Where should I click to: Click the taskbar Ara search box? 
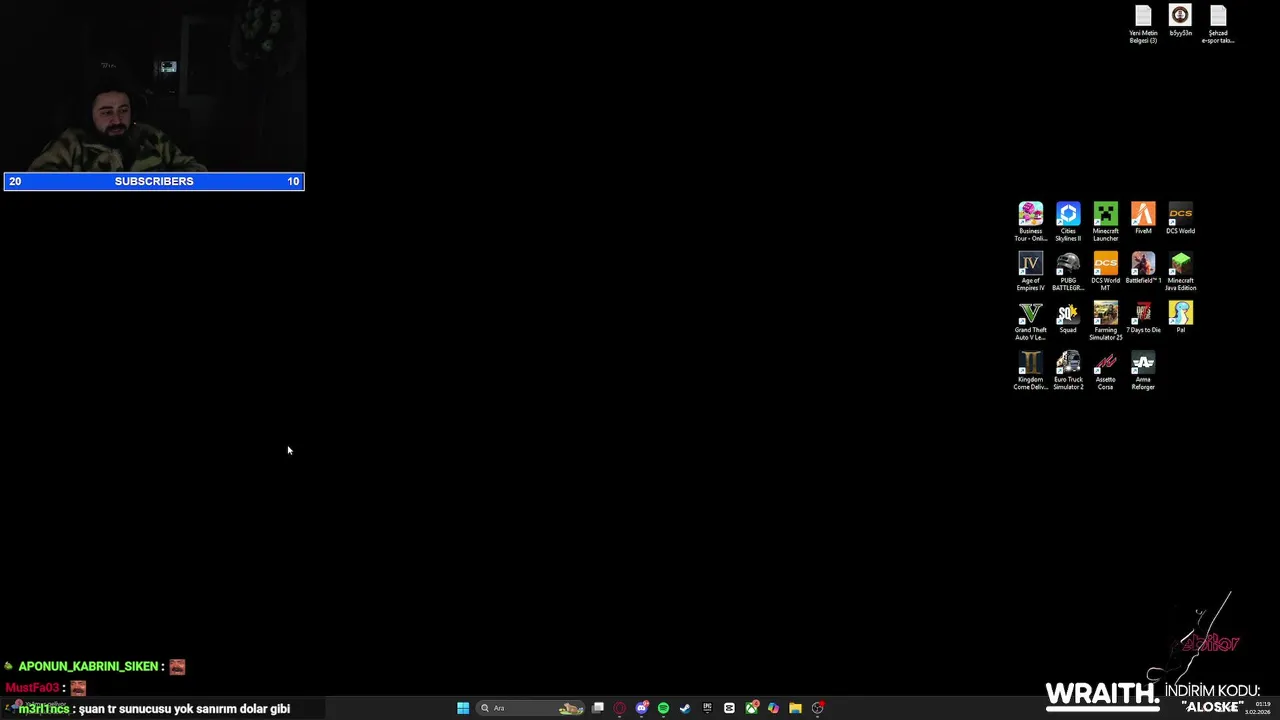point(531,708)
